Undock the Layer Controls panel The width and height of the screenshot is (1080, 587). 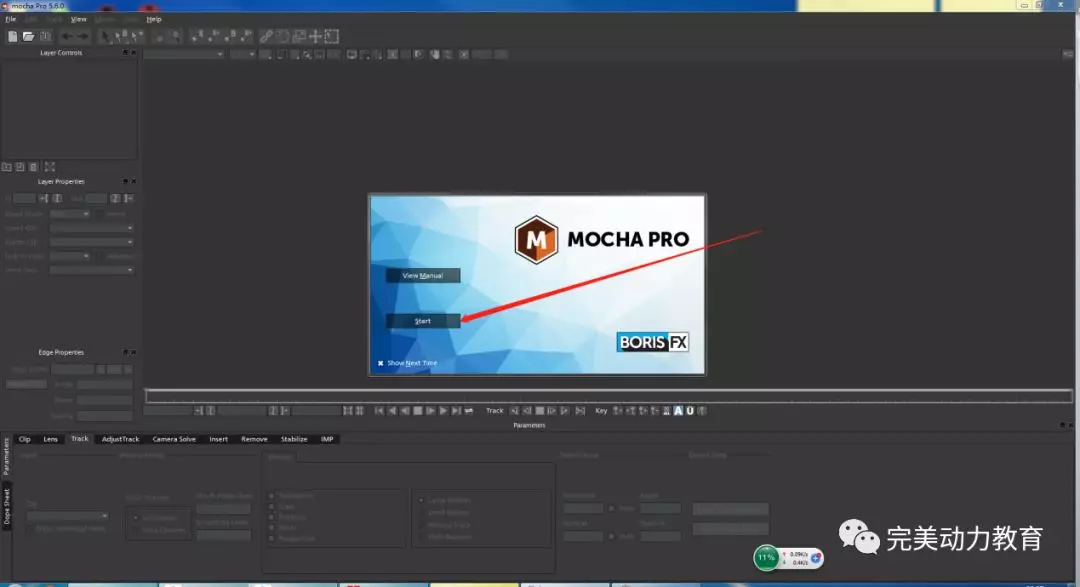coord(125,52)
